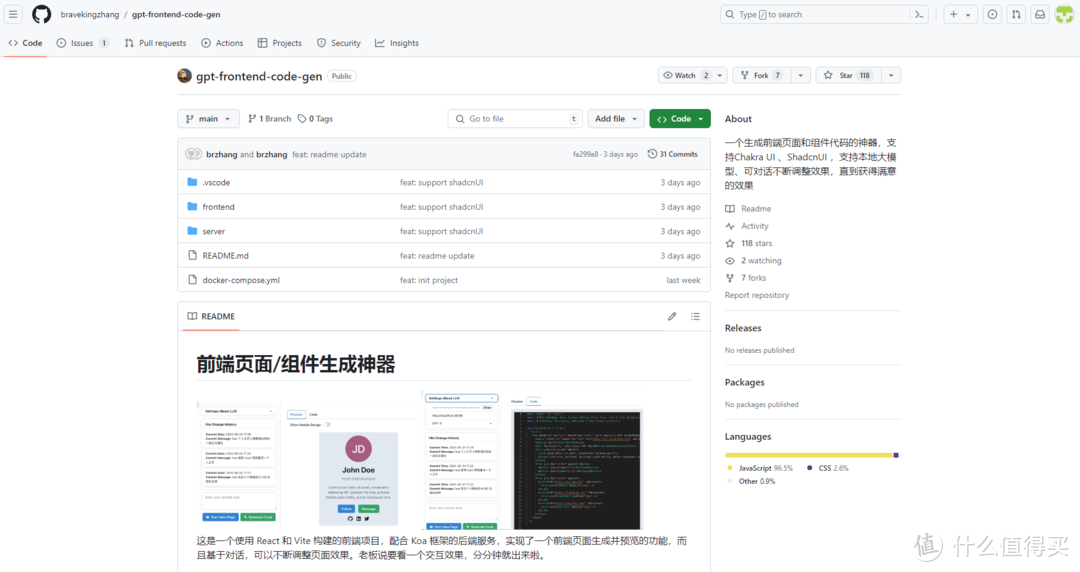Open the main branch selector dropdown
The height and width of the screenshot is (572, 1080).
point(208,119)
